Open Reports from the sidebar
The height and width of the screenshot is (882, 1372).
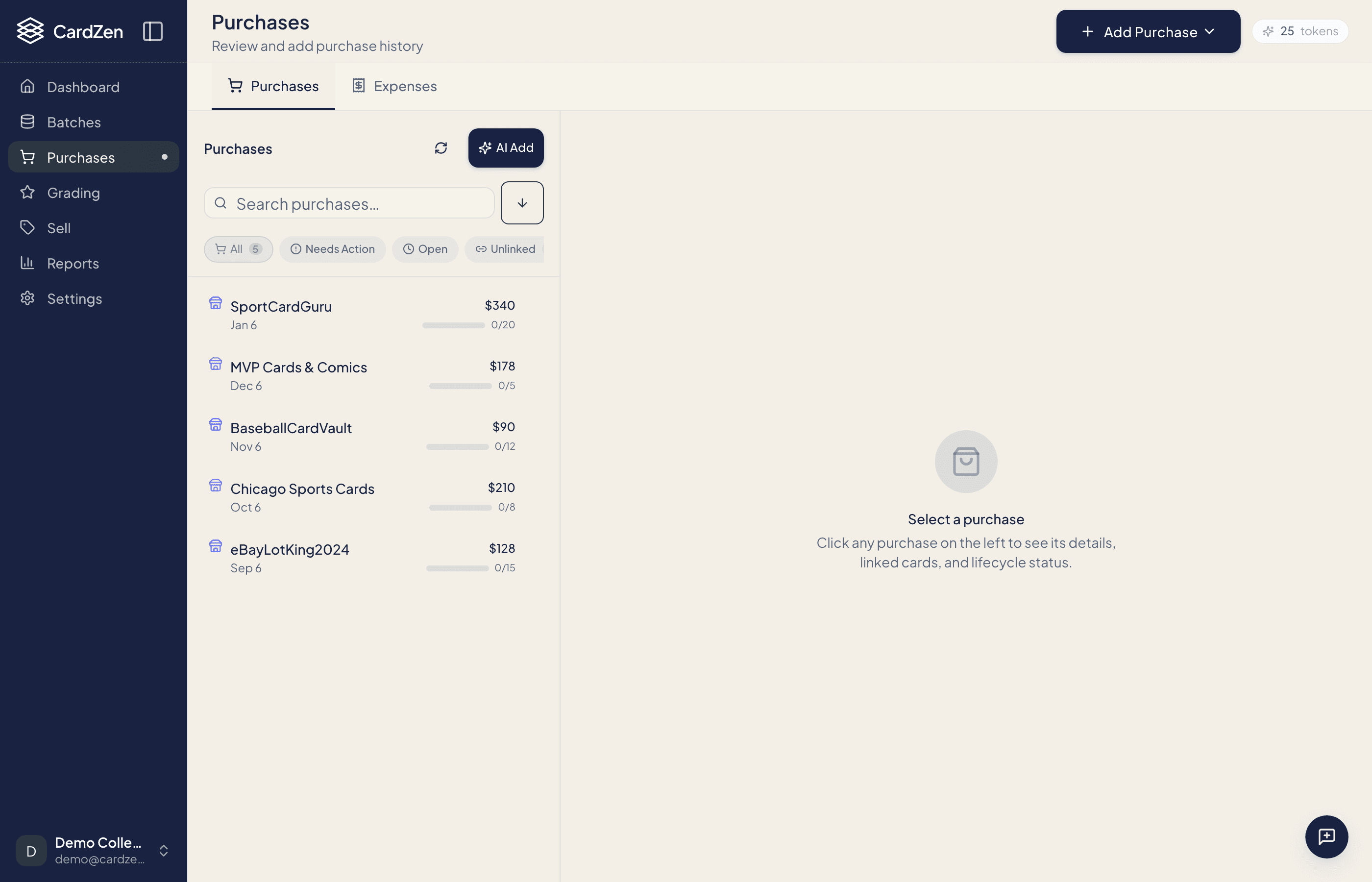[x=73, y=264]
